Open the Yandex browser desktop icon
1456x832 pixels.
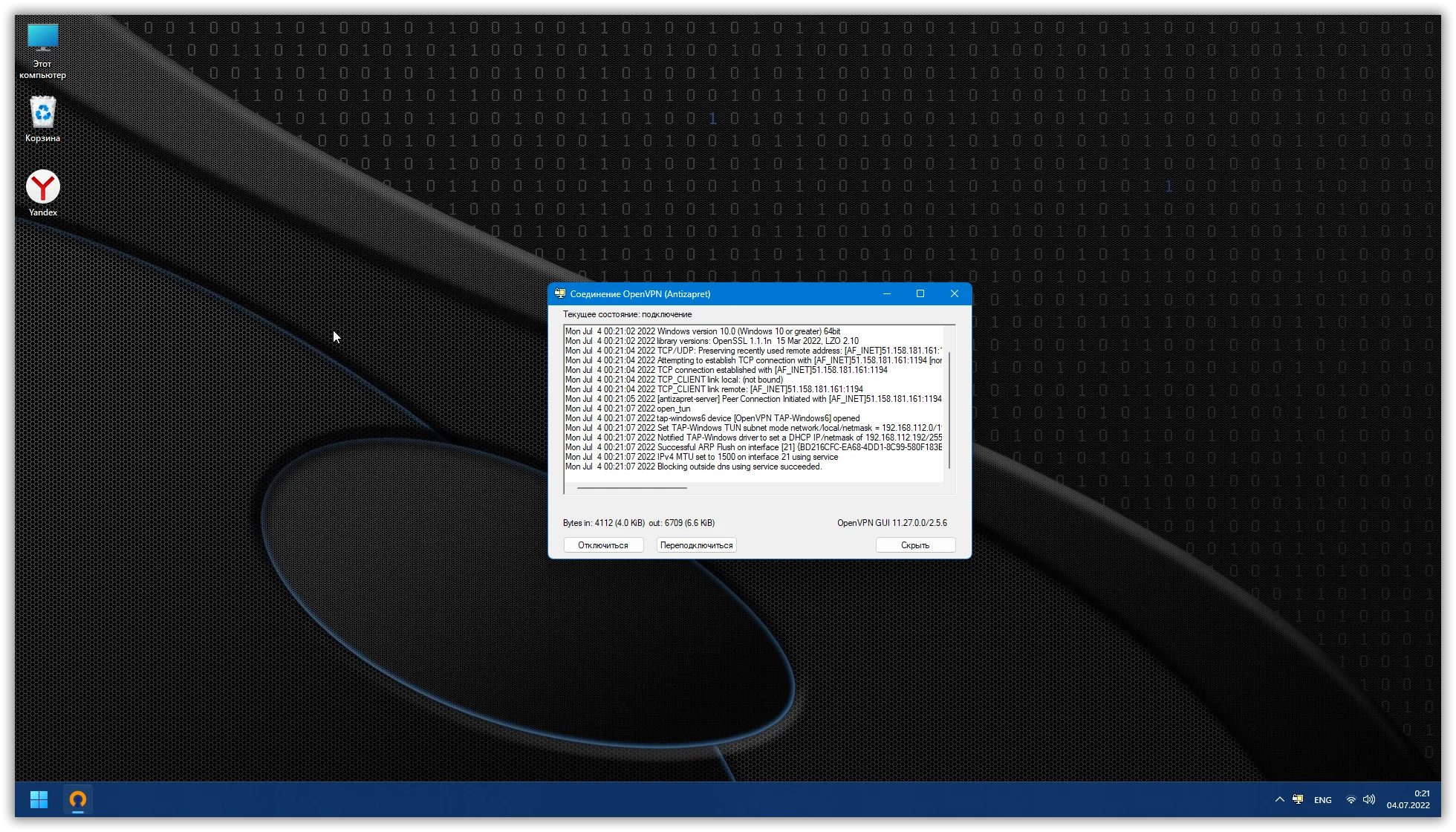43,188
